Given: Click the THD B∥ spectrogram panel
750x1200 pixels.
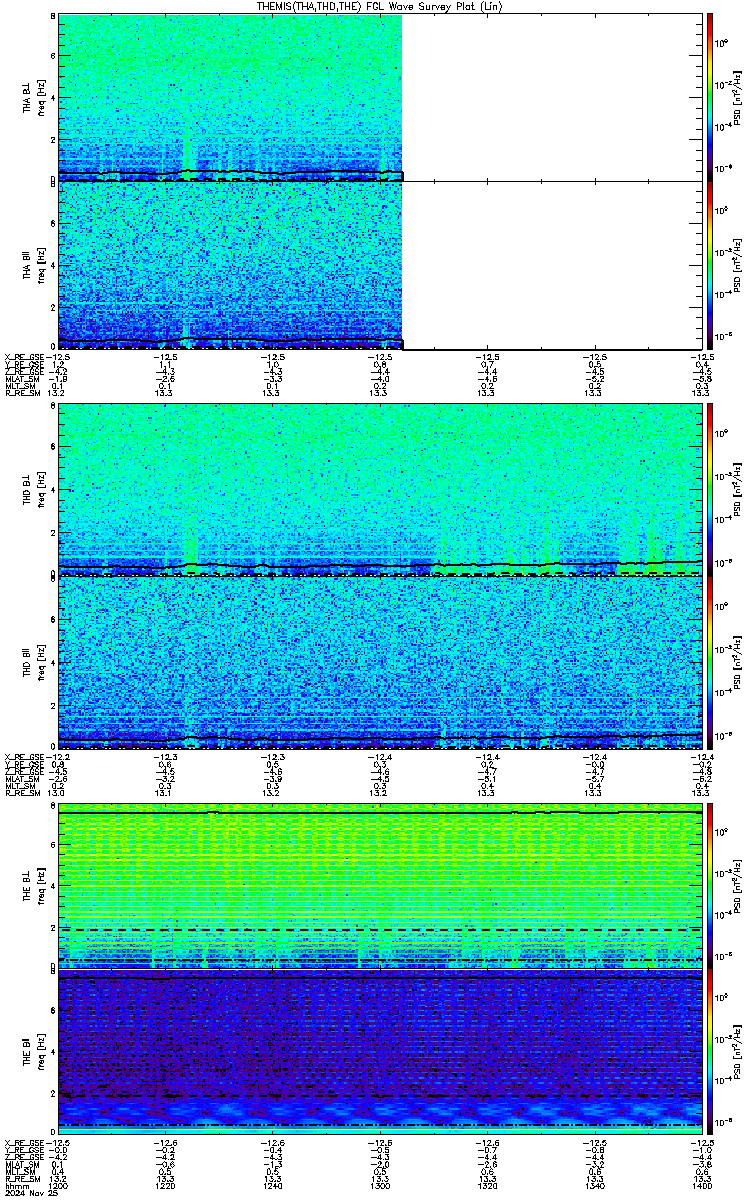Looking at the screenshot, I should click(x=380, y=661).
